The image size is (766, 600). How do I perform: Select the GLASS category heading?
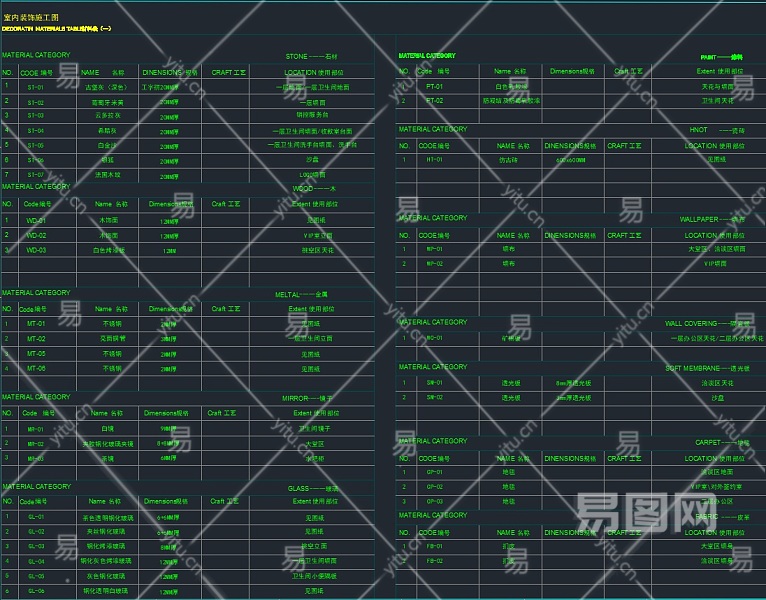pyautogui.click(x=314, y=488)
